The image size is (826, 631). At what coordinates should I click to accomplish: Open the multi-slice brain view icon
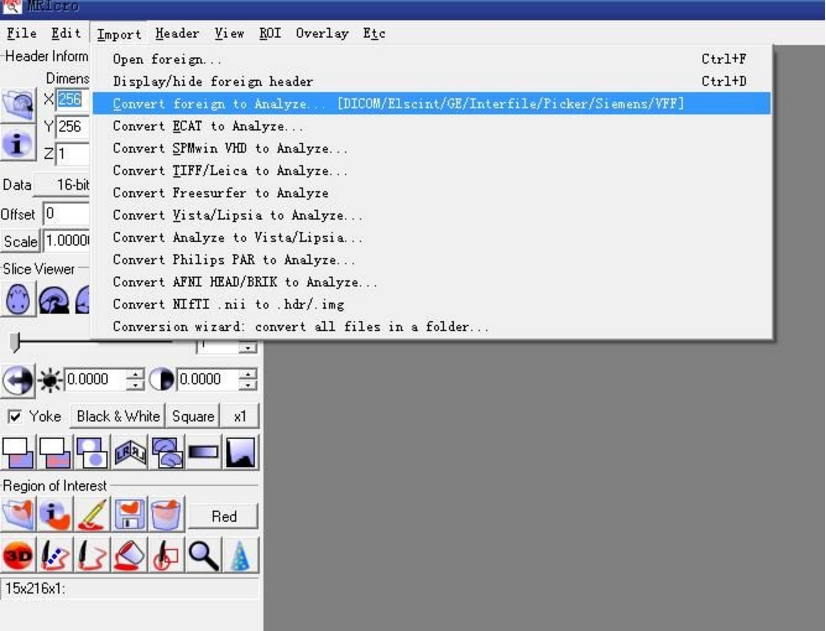pyautogui.click(x=166, y=452)
